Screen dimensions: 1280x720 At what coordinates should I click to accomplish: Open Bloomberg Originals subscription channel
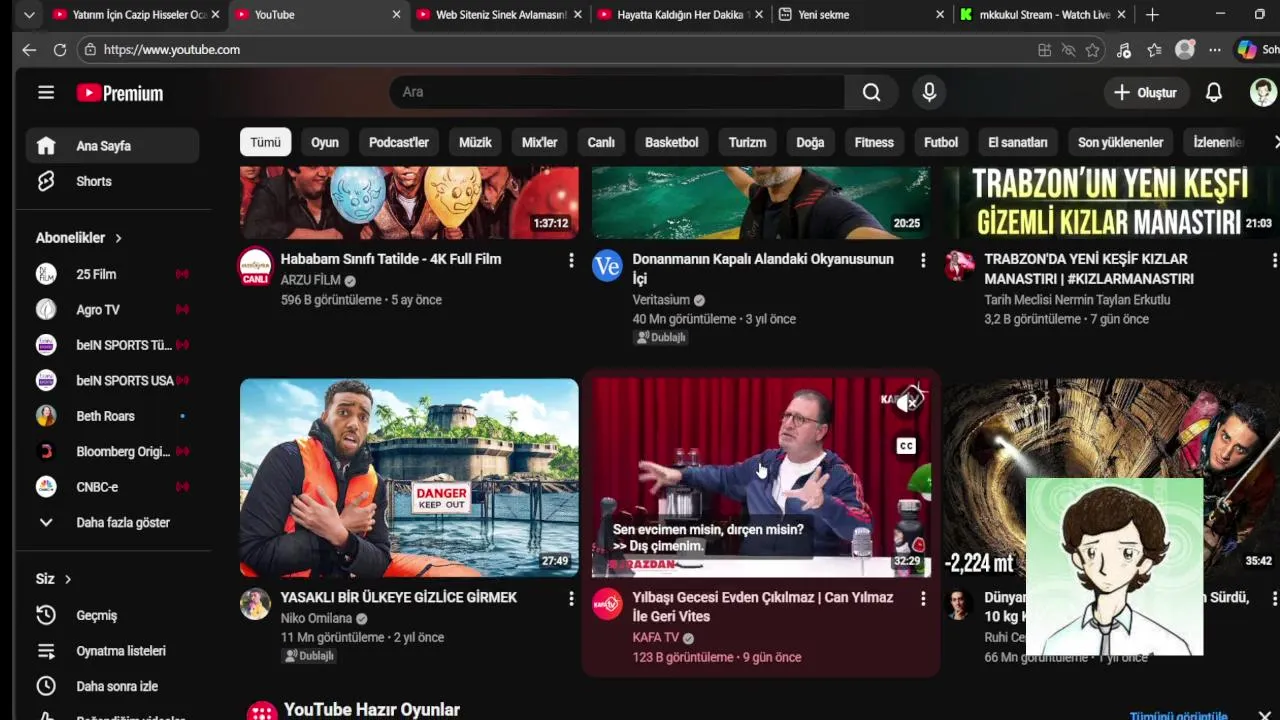coord(112,452)
